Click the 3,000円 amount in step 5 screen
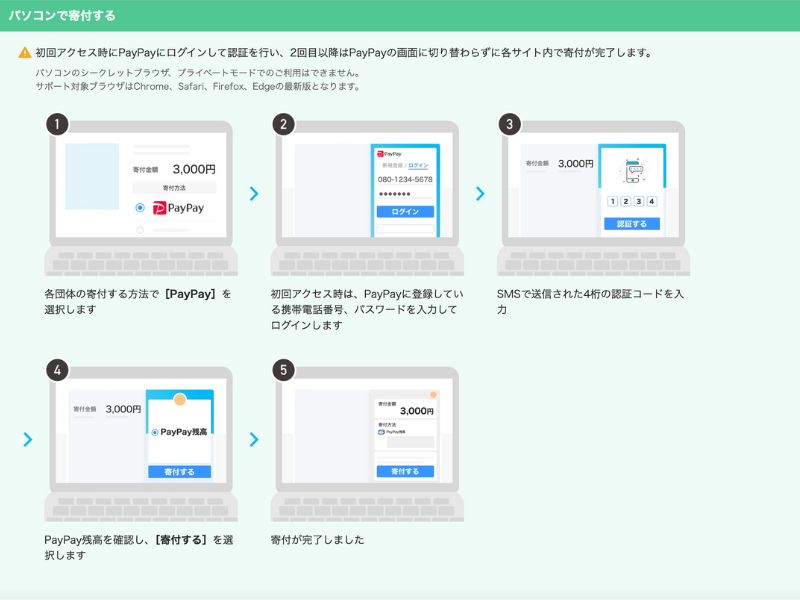The width and height of the screenshot is (800, 600). point(417,411)
